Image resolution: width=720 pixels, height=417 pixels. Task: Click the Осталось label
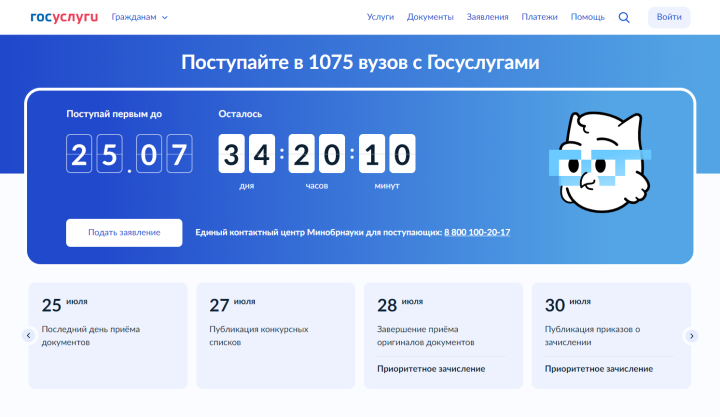pos(240,114)
